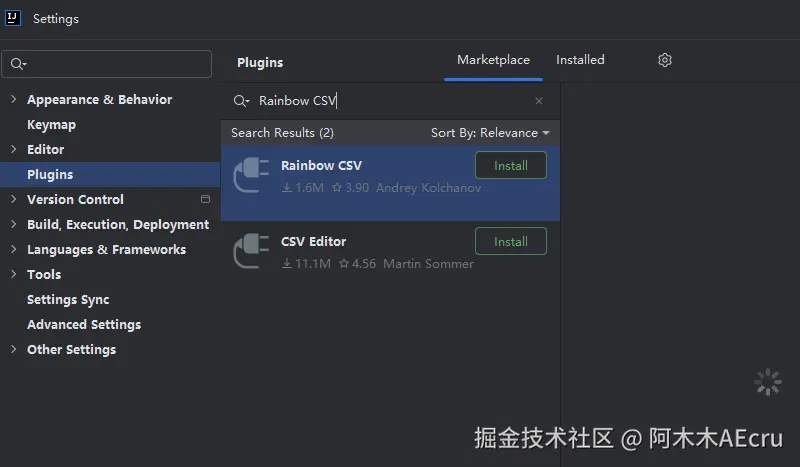Click the Rainbow CSV plugin plug icon
Screen dimensions: 800x467
tap(251, 175)
